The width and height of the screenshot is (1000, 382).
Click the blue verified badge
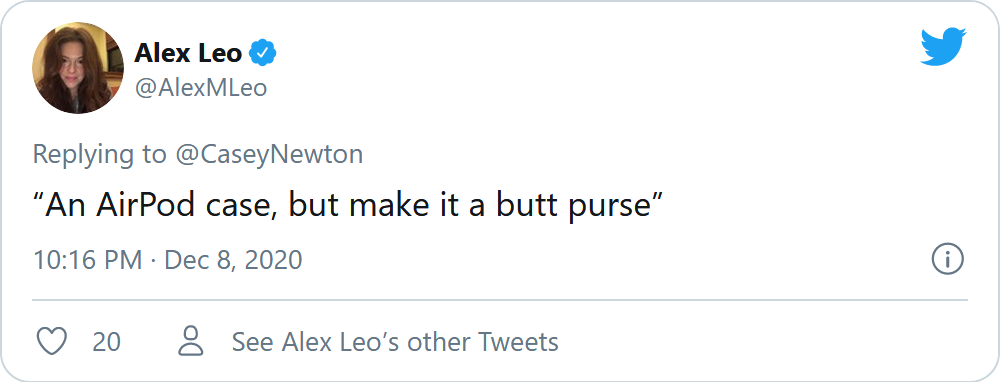click(x=262, y=53)
